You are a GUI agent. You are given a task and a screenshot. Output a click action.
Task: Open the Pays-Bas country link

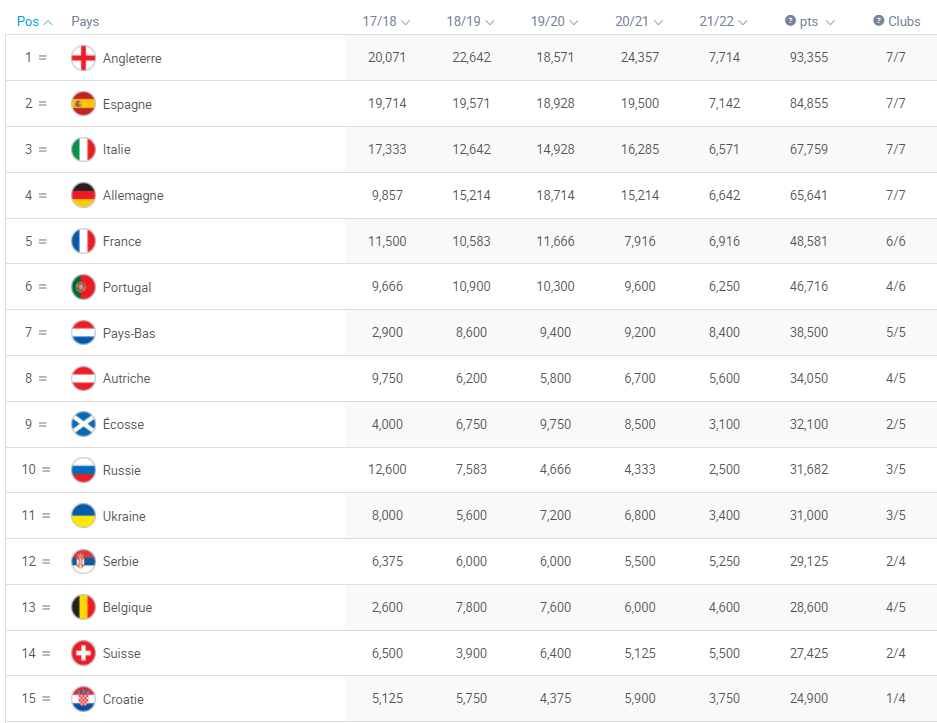pos(129,333)
